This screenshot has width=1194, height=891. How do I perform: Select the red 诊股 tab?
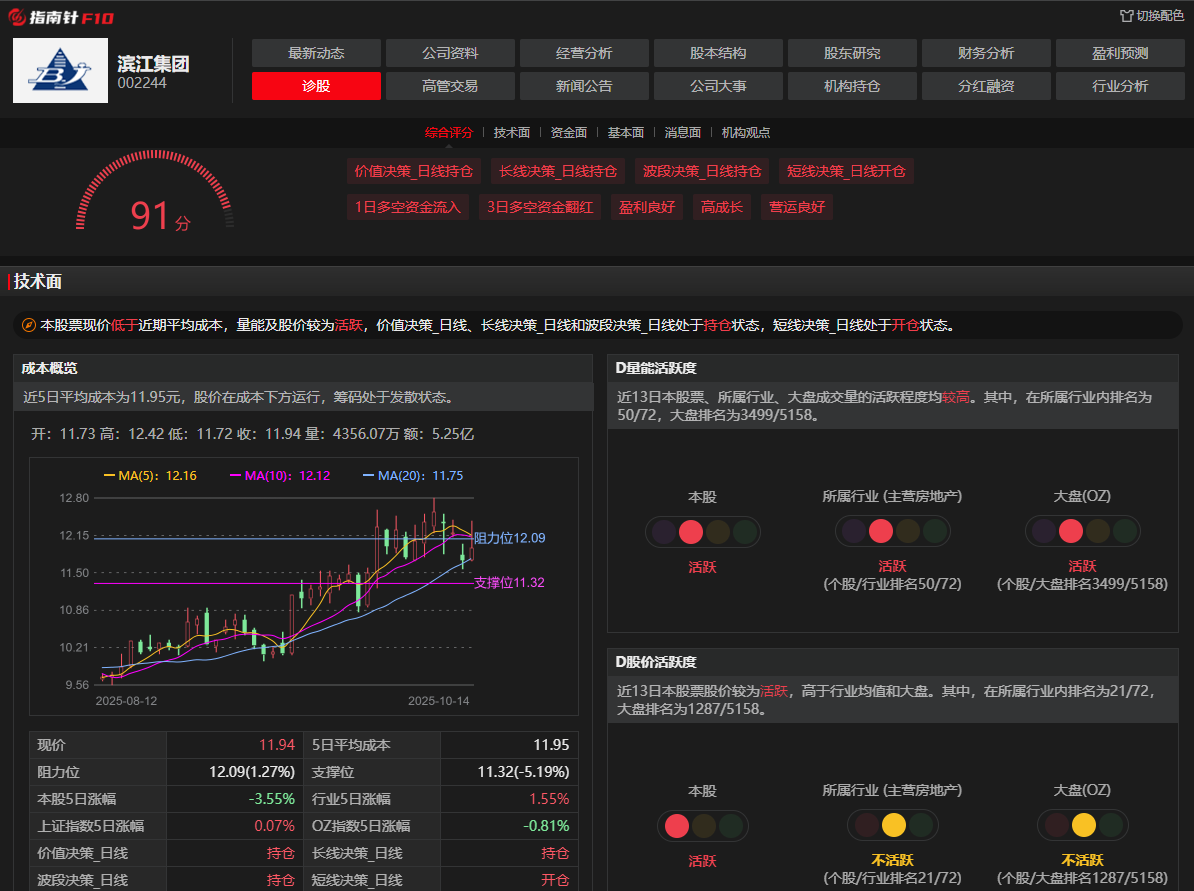(316, 86)
